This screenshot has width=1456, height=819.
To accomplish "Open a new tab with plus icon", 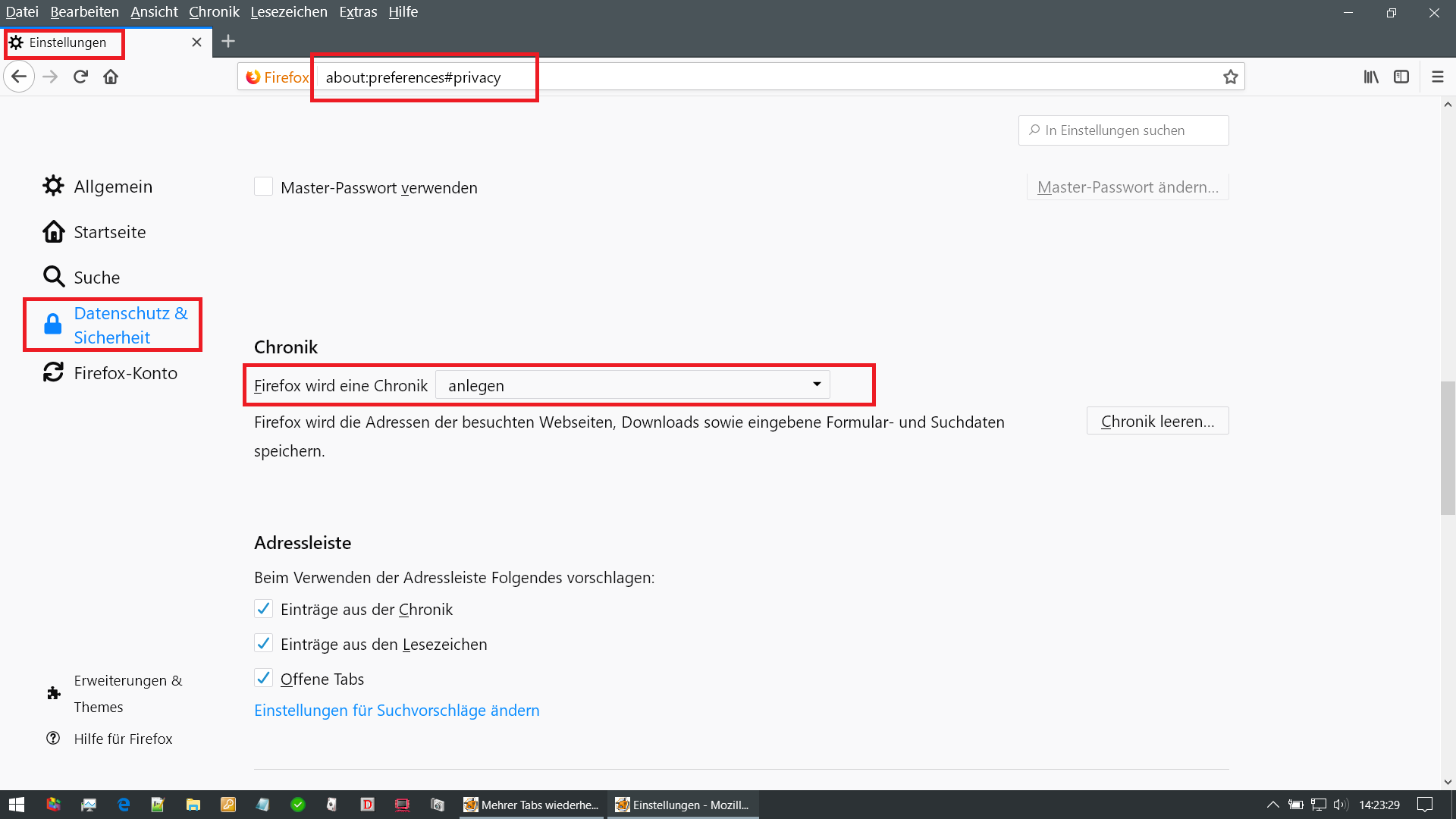I will click(x=228, y=42).
